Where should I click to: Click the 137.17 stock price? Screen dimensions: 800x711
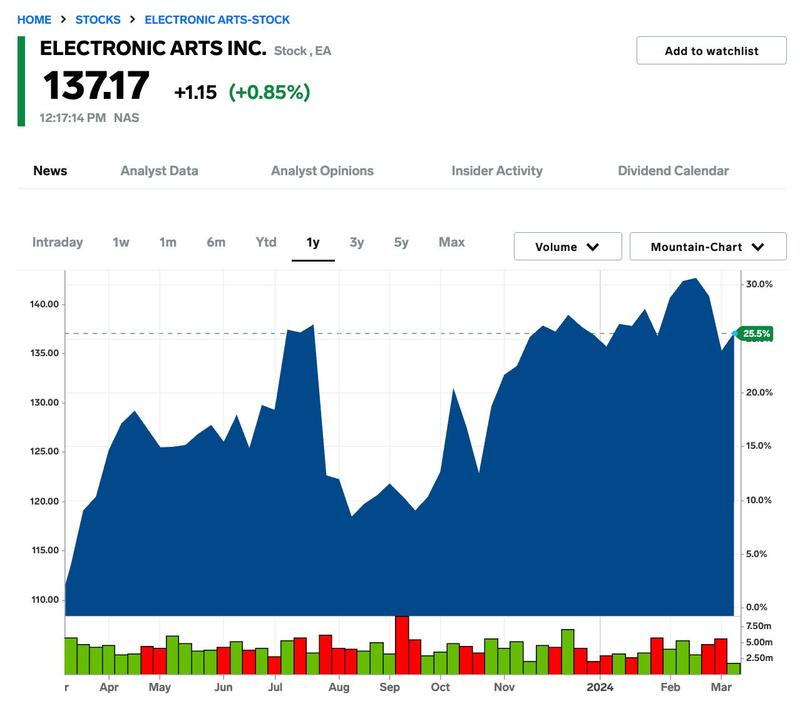tap(96, 86)
